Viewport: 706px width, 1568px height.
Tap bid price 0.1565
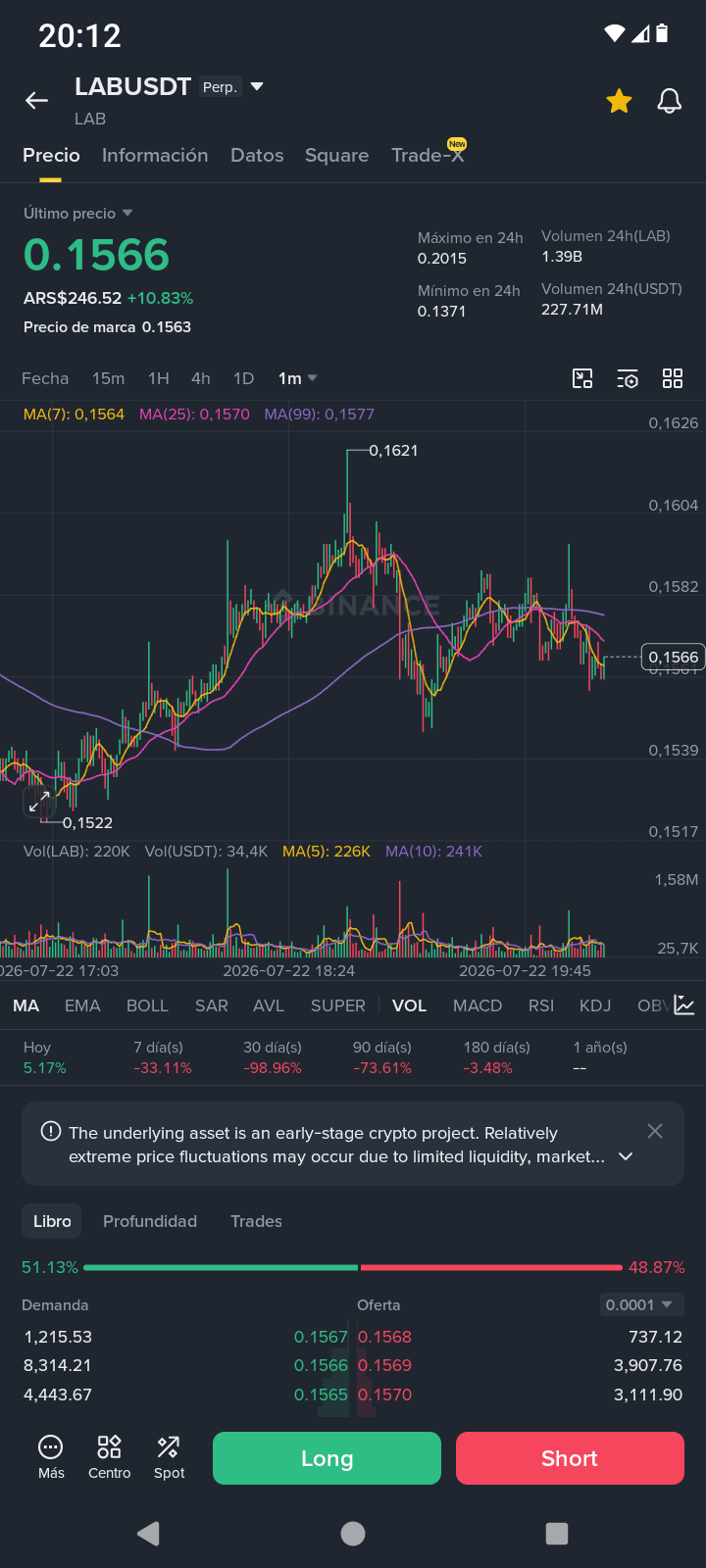[321, 1395]
